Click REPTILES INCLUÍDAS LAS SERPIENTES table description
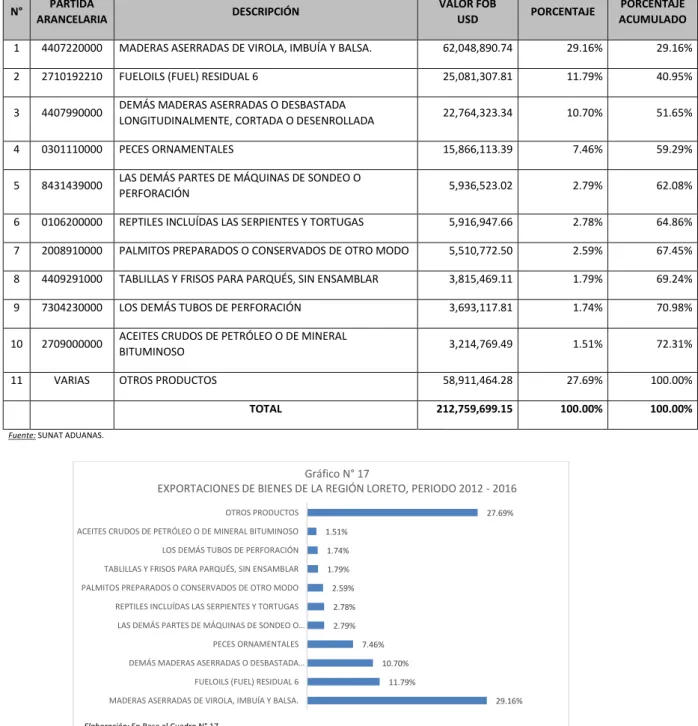Image resolution: width=698 pixels, height=726 pixels. [x=241, y=222]
